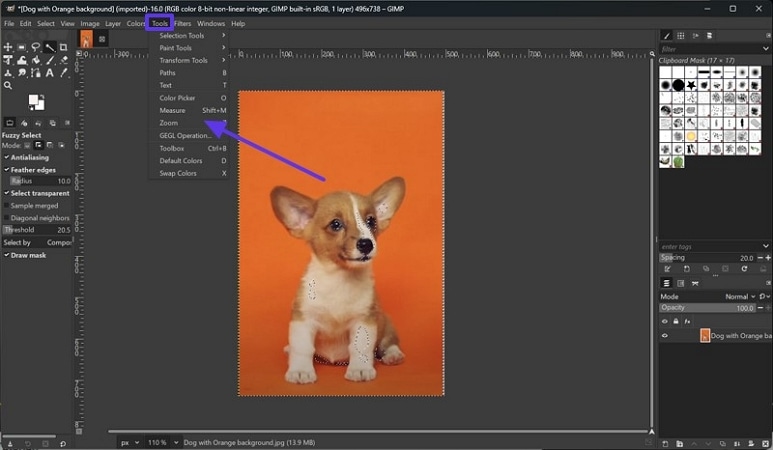Image resolution: width=773 pixels, height=450 pixels.
Task: Choose GEGL Operation from the Tools menu
Action: point(189,136)
